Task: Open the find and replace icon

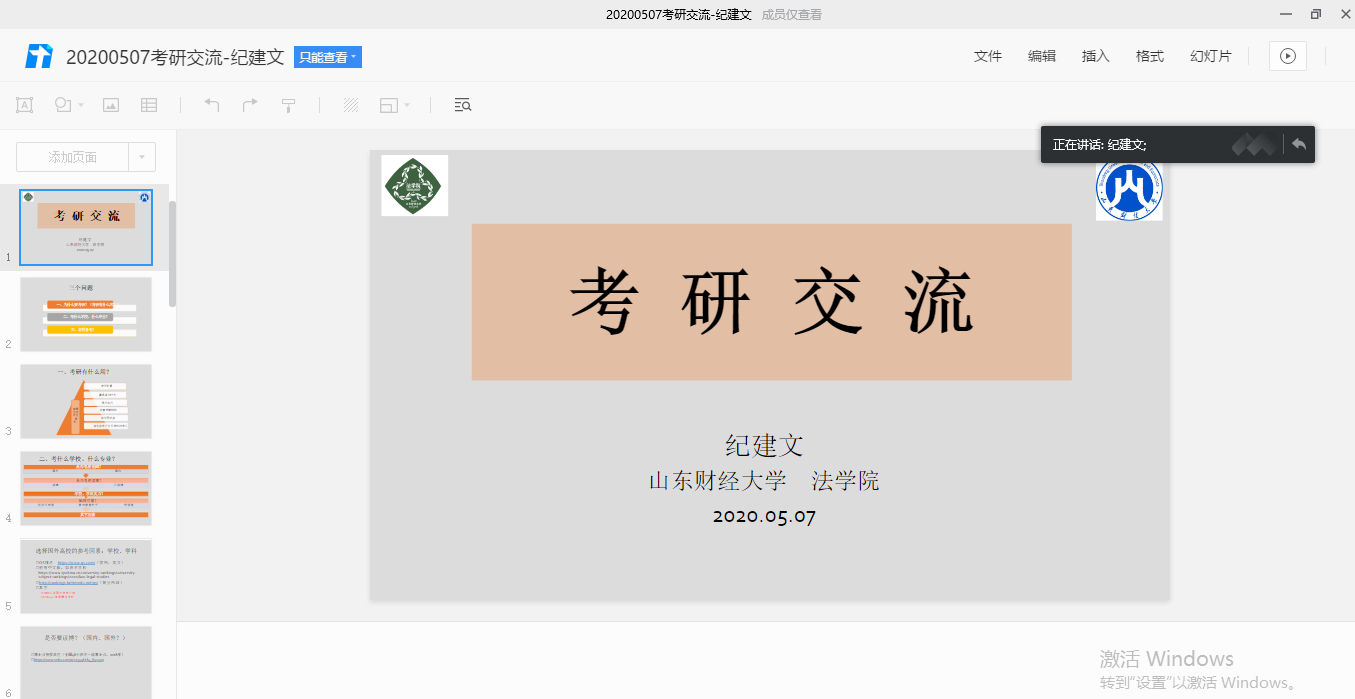Action: click(462, 105)
